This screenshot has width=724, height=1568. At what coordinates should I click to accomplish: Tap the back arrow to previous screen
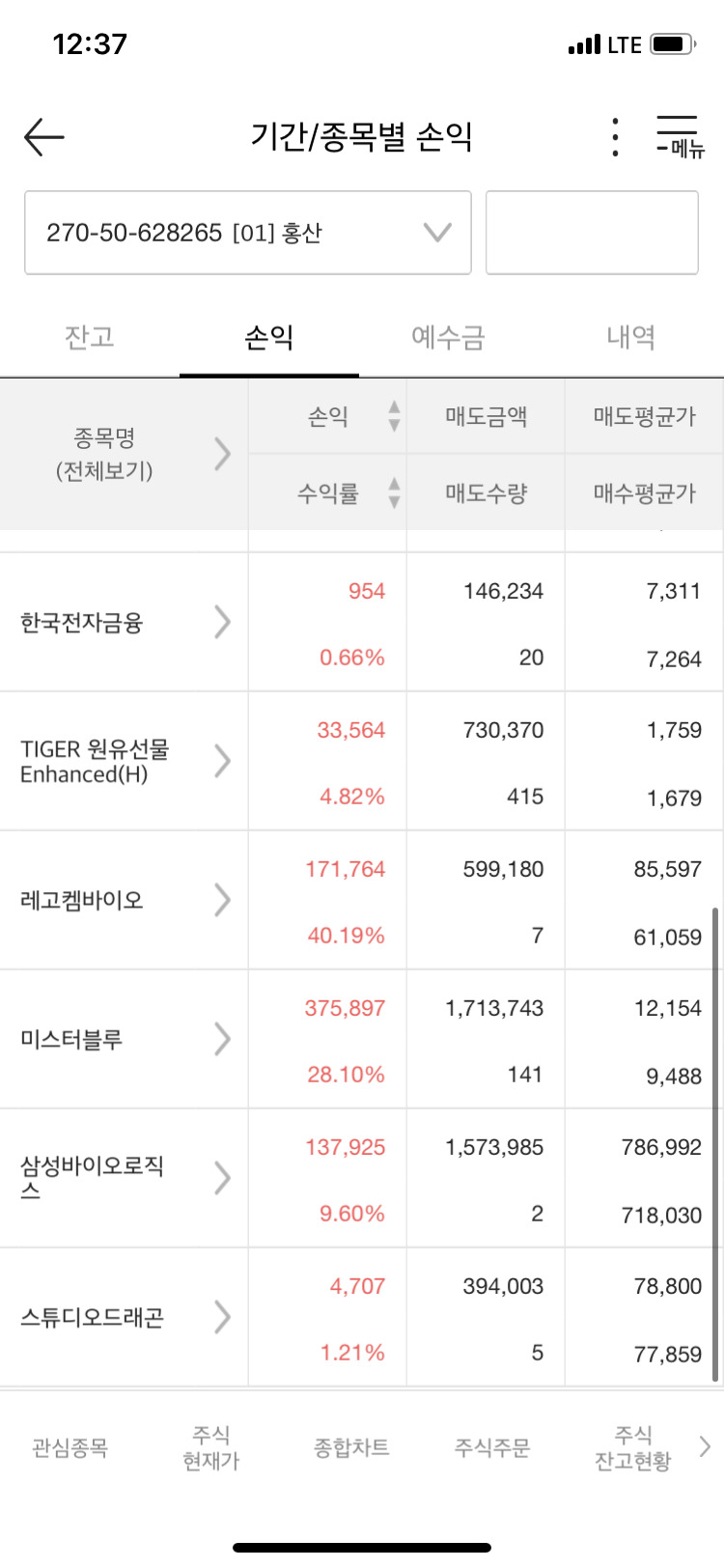coord(42,137)
